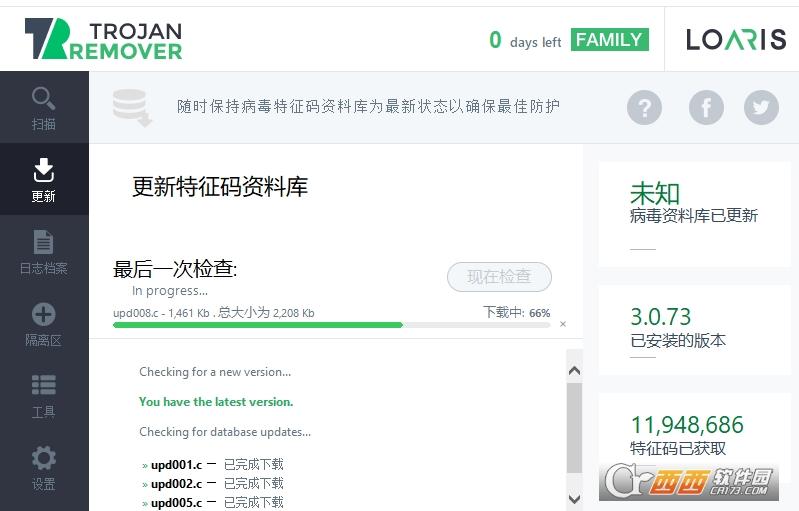Click the 未知 database status card
Screen dimensions: 799x511
(x=694, y=214)
